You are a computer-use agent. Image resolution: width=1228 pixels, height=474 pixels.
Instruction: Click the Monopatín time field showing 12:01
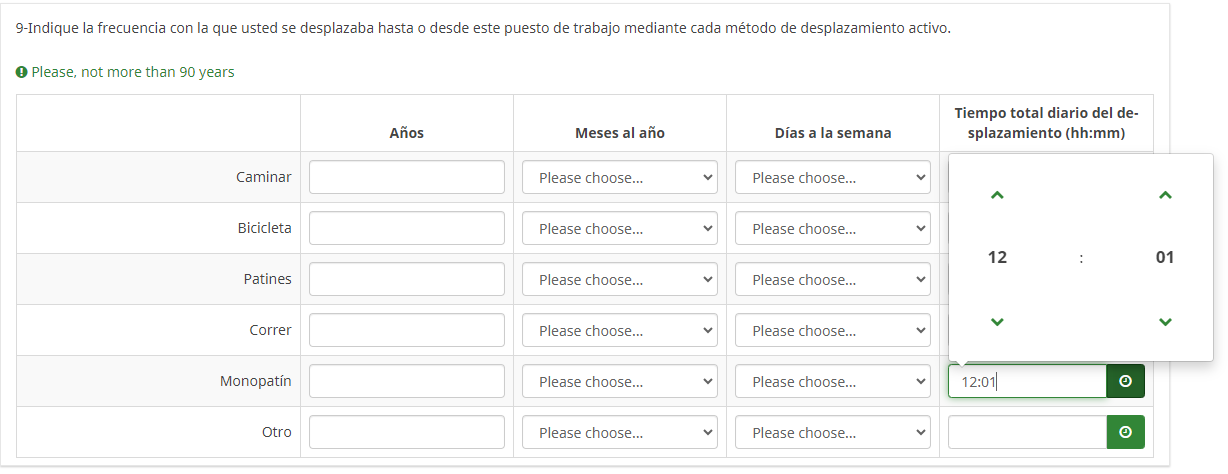pyautogui.click(x=1027, y=381)
